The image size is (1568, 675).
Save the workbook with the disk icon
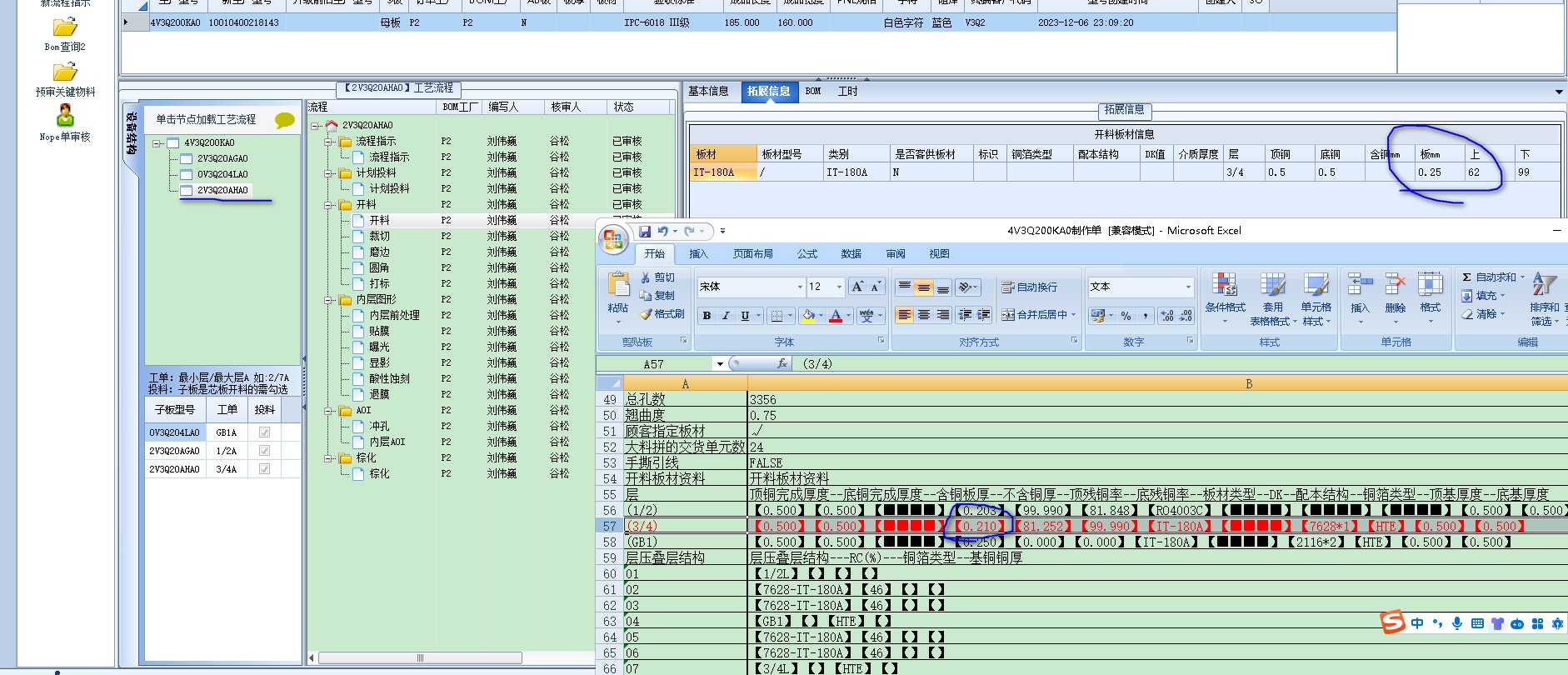pyautogui.click(x=645, y=231)
